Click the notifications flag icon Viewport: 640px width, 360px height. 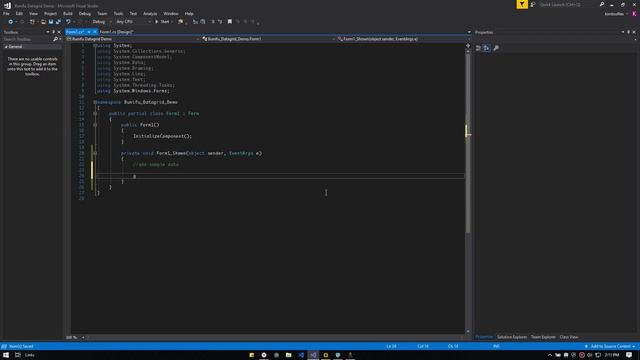coord(522,4)
